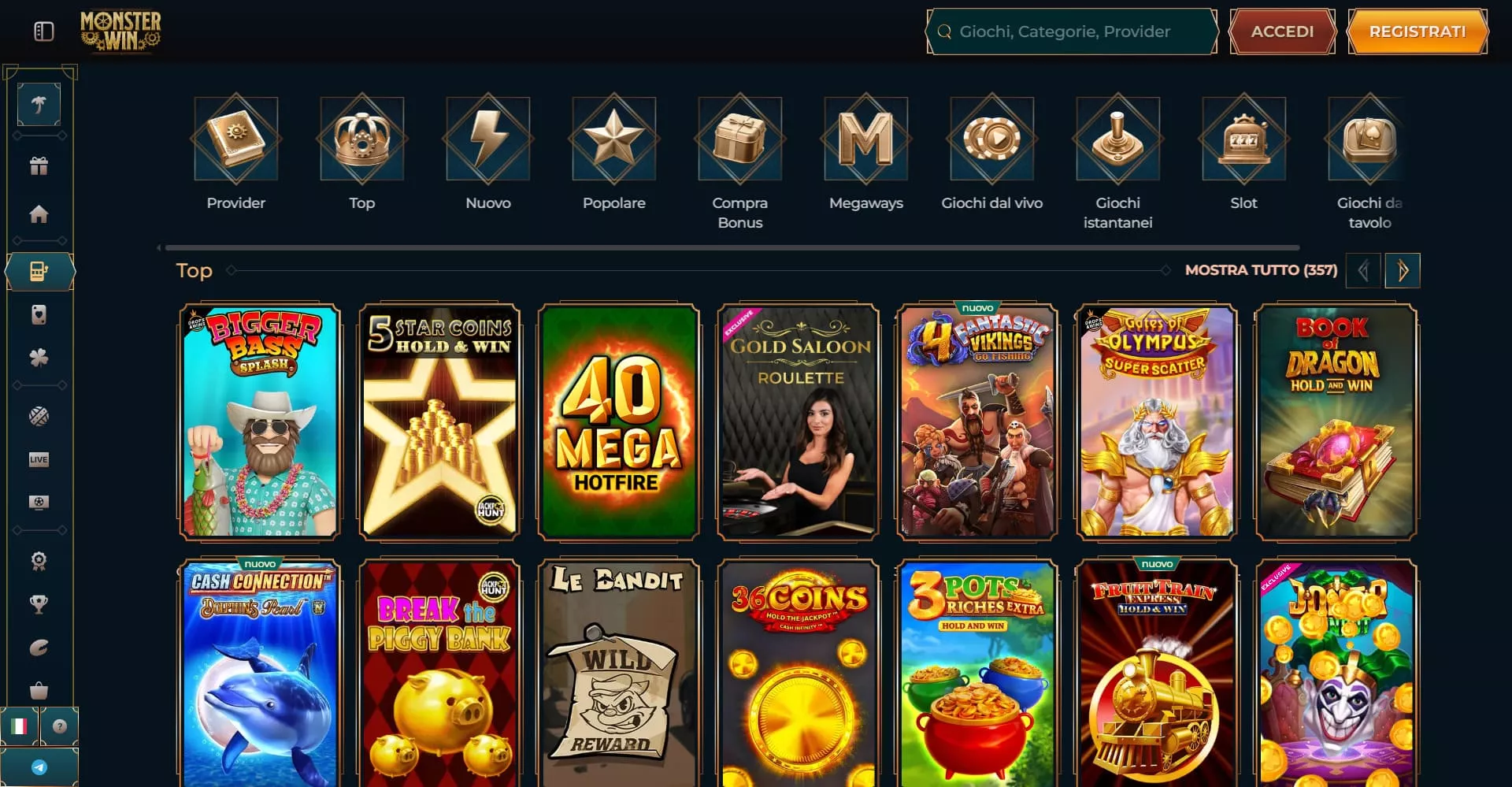Select the slot machine sidebar icon

pyautogui.click(x=39, y=272)
